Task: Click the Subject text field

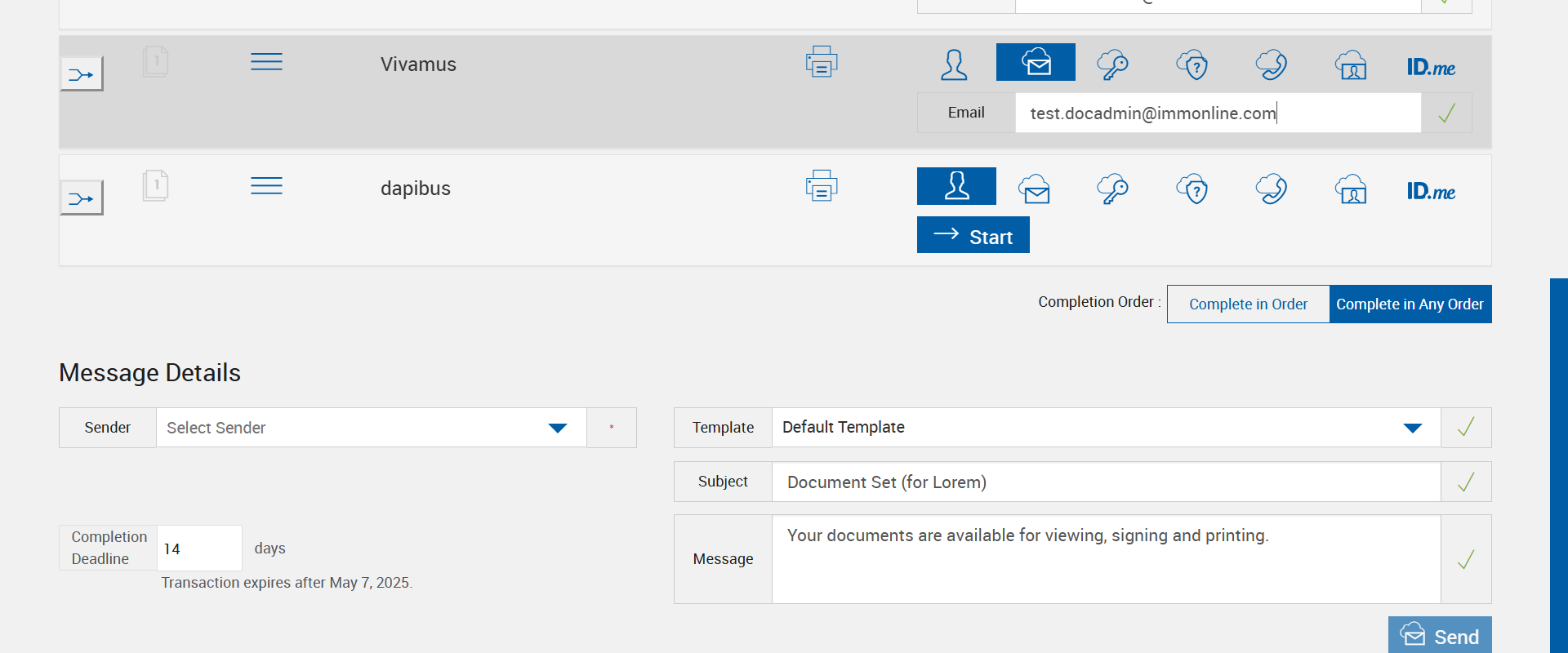Action: pos(1106,482)
